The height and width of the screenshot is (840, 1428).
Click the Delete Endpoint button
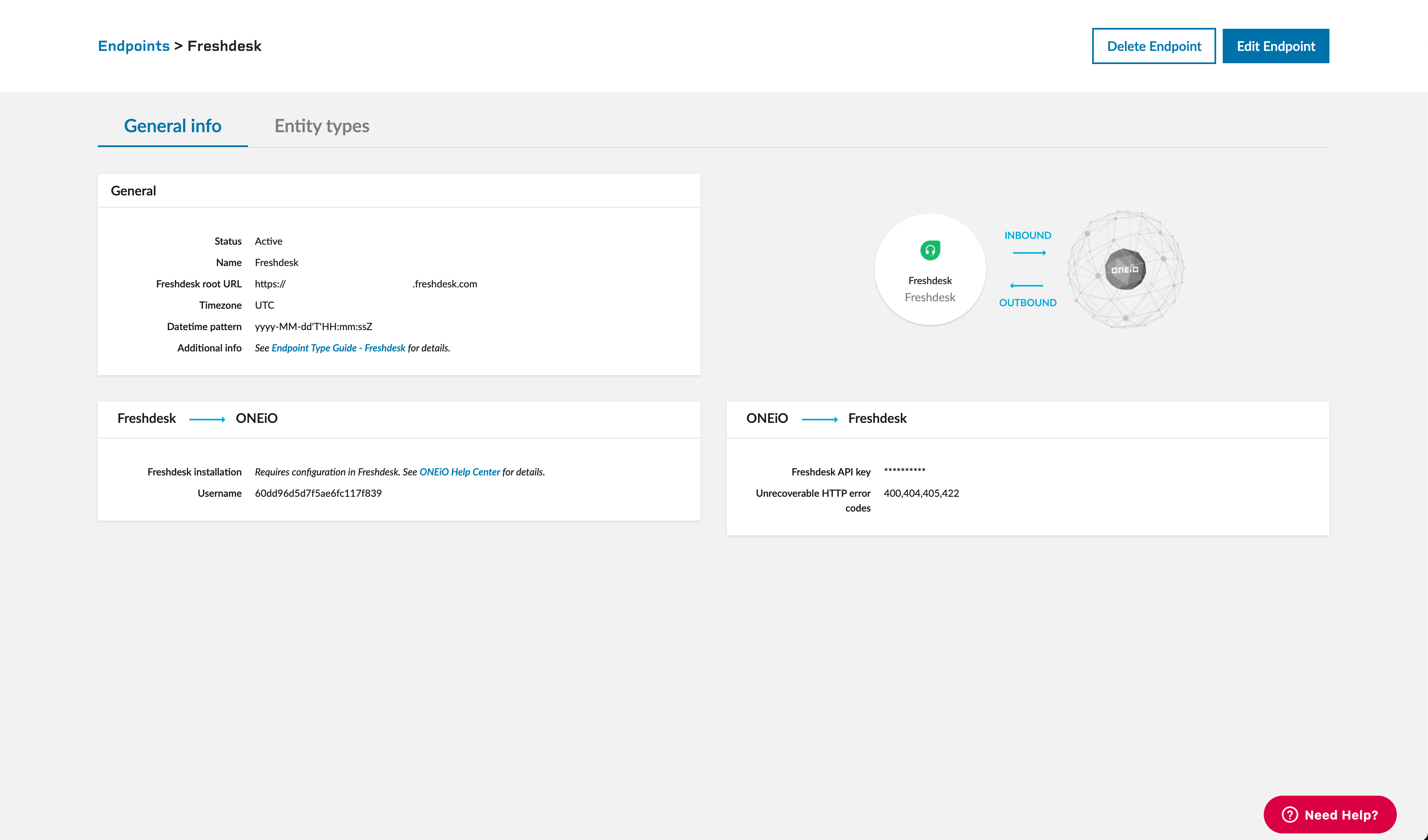pos(1154,46)
